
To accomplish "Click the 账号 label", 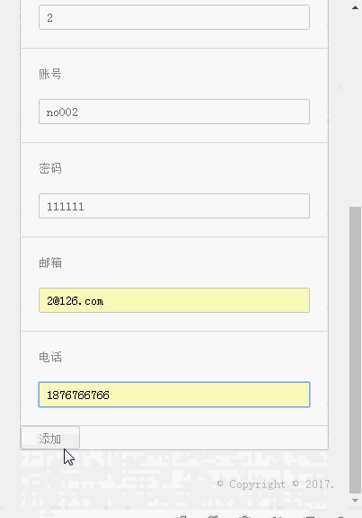I will coord(50,74).
